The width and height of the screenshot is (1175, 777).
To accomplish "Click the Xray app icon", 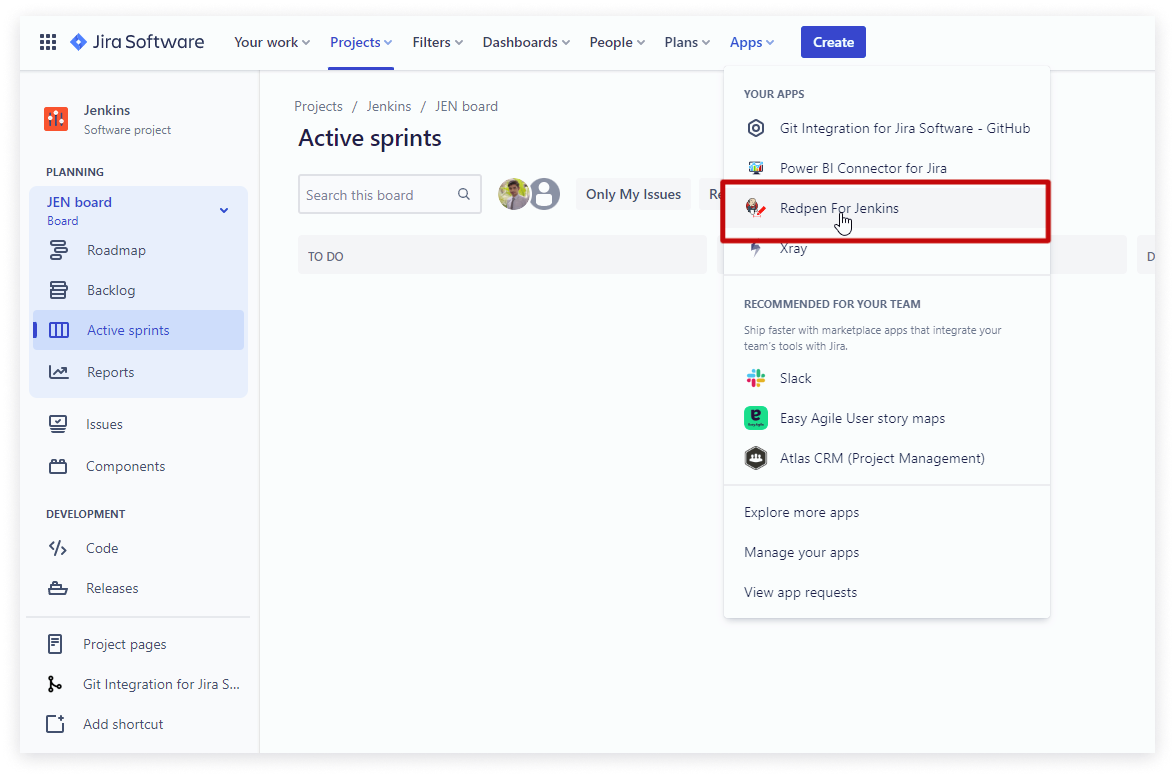I will [x=756, y=248].
